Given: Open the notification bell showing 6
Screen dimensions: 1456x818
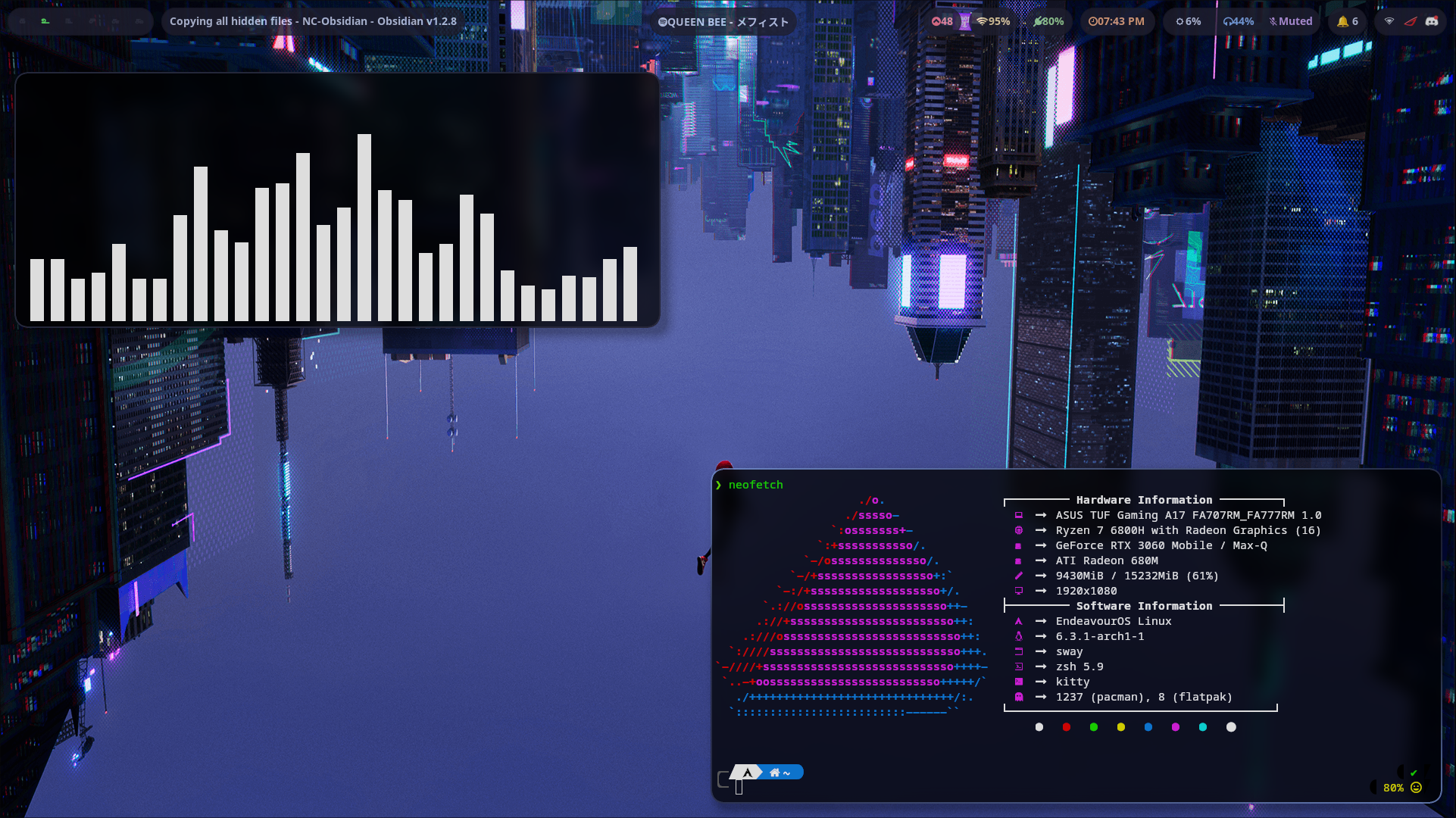Looking at the screenshot, I should coord(1347,21).
